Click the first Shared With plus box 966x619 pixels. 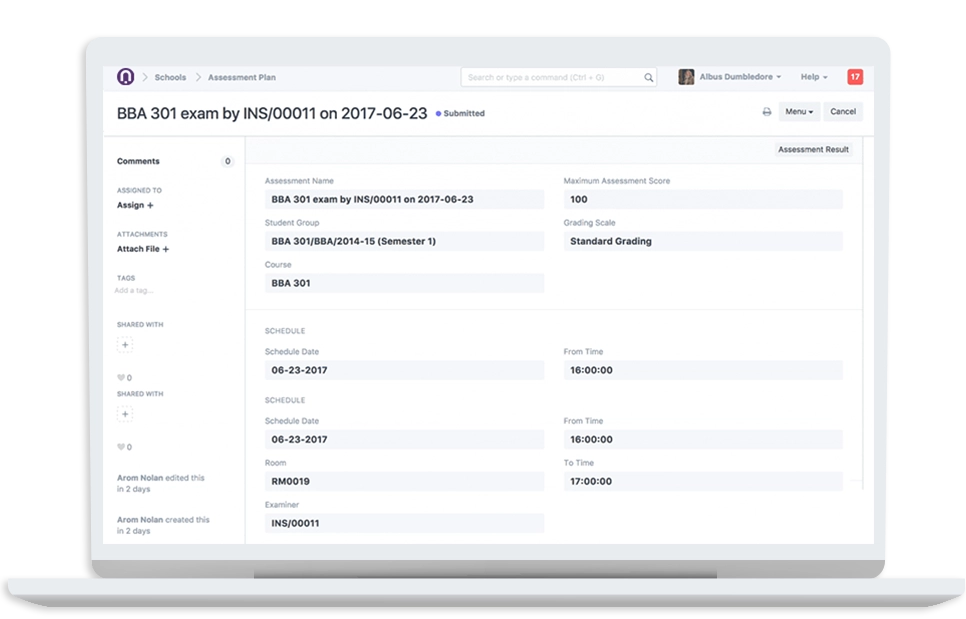(125, 345)
